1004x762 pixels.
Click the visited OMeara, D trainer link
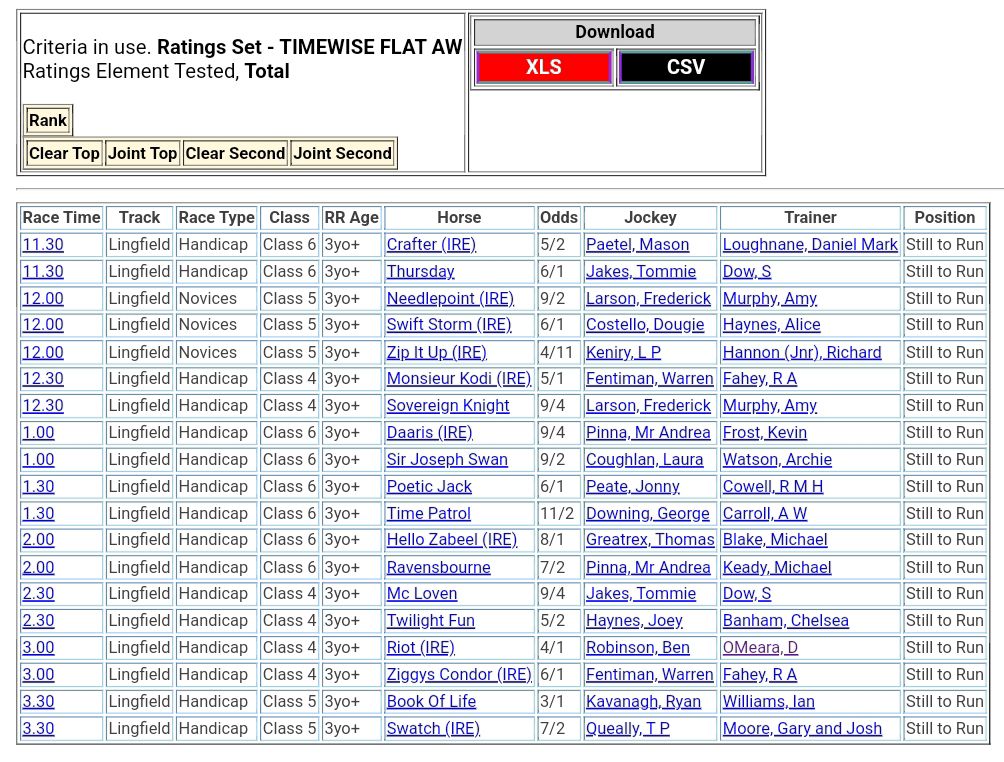click(x=760, y=647)
